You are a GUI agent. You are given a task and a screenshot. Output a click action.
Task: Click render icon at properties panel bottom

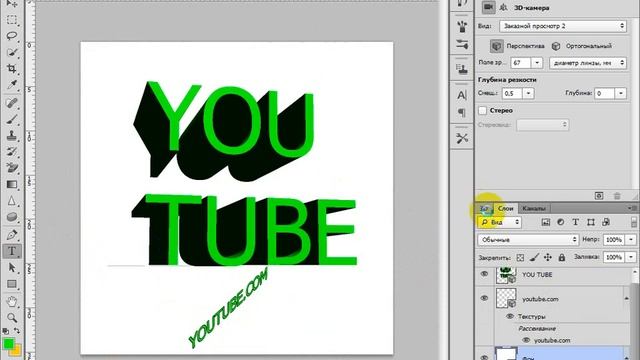[x=599, y=196]
